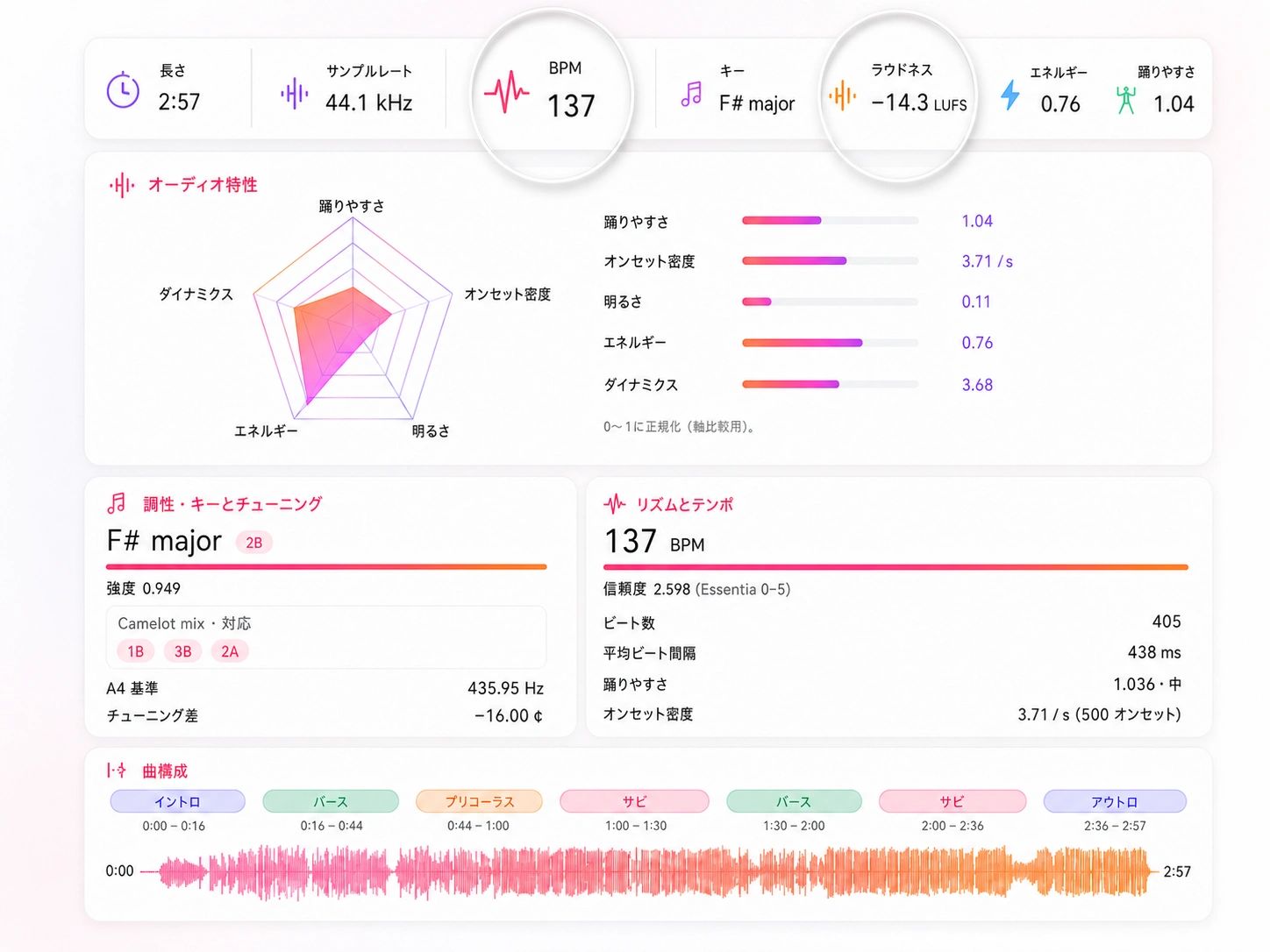Click the 0.11 brightness value

(976, 302)
